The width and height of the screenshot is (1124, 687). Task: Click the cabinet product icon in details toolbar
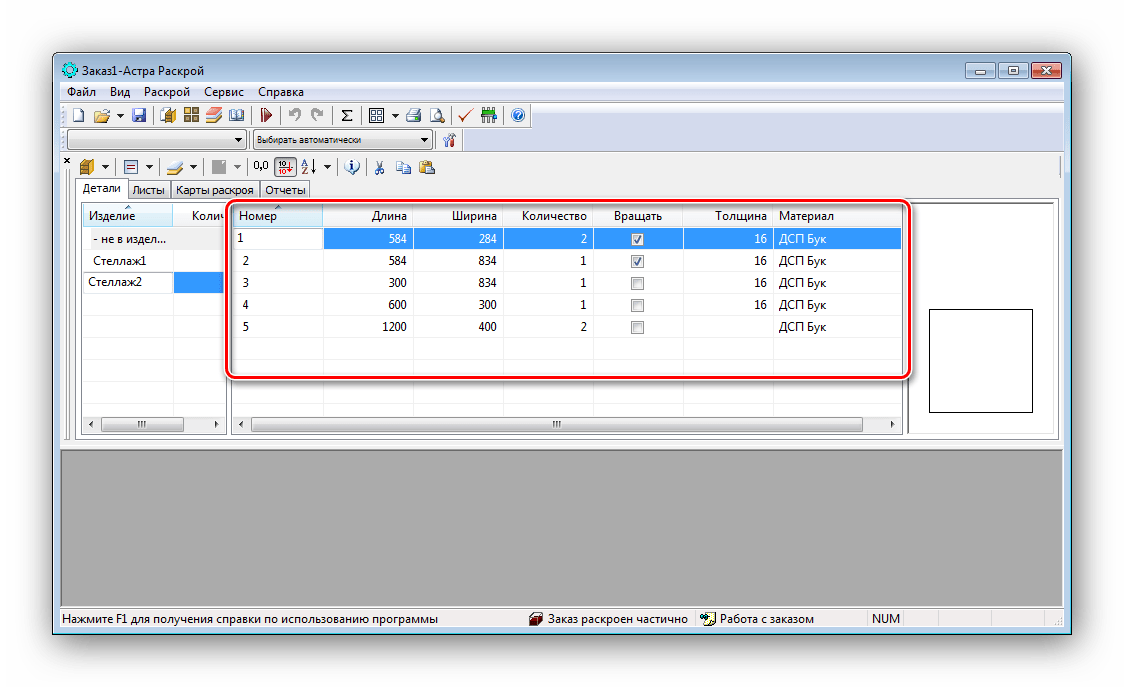click(87, 167)
